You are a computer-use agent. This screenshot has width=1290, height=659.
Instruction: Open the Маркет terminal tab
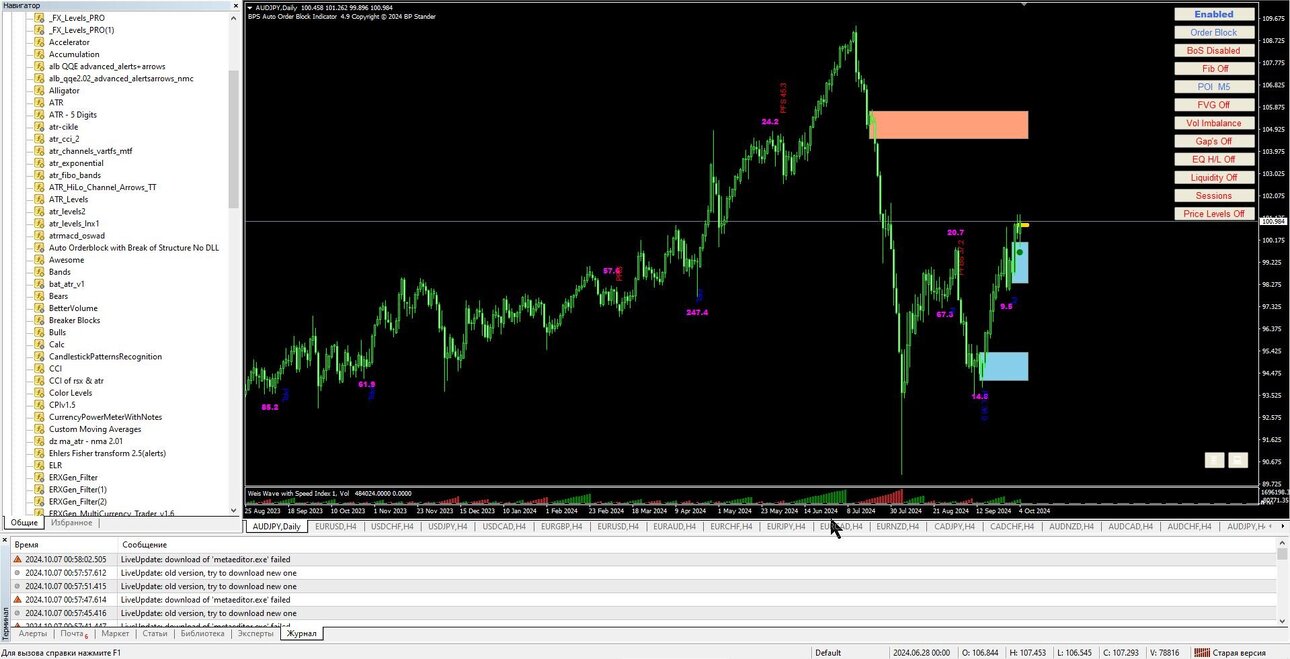click(x=115, y=634)
